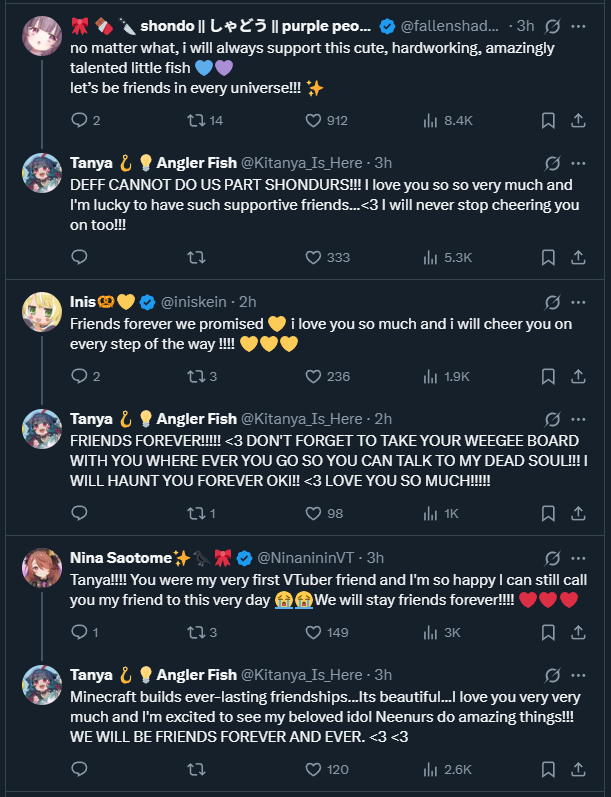
Task: Like shondo's tweet with 912 likes
Action: [x=313, y=120]
